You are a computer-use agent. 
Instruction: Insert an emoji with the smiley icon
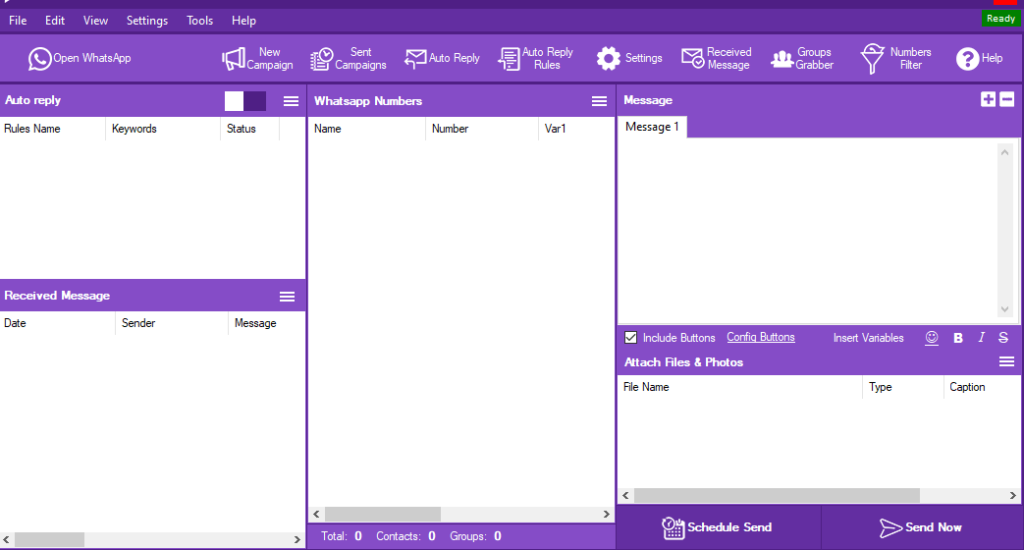click(x=932, y=338)
